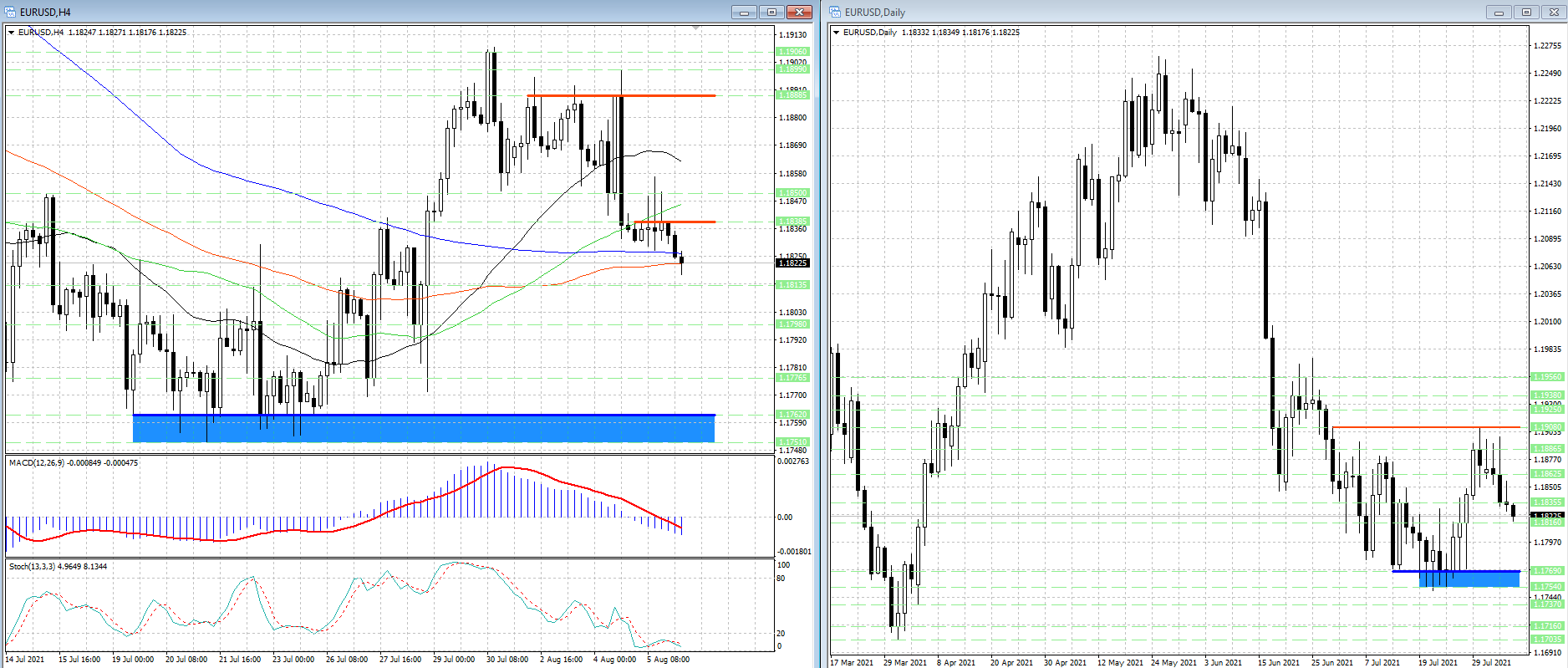Select the upper orange resistance line in H4
1568x668 pixels.
pos(621,96)
